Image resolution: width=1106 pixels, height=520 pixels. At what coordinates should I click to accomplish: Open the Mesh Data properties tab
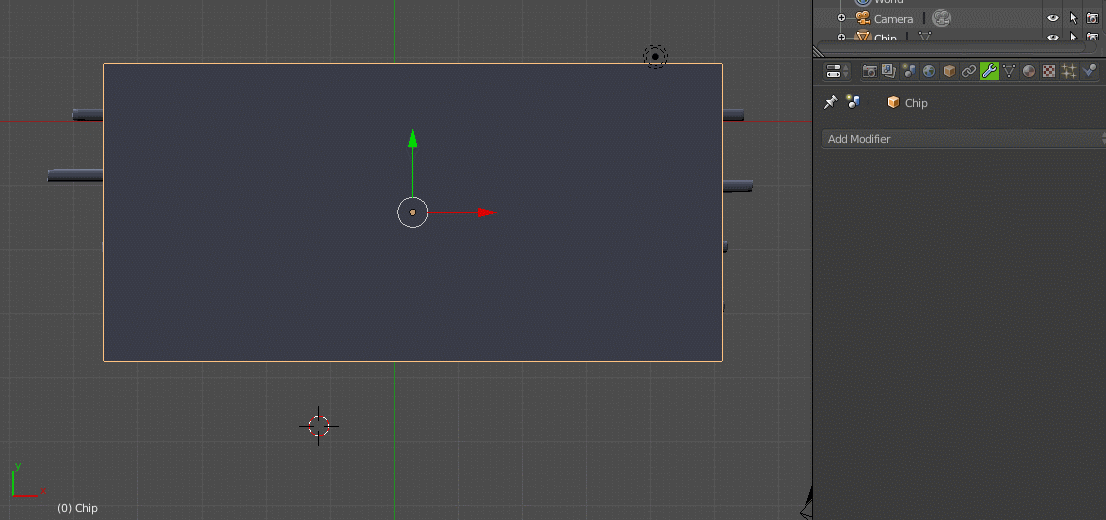click(1009, 71)
